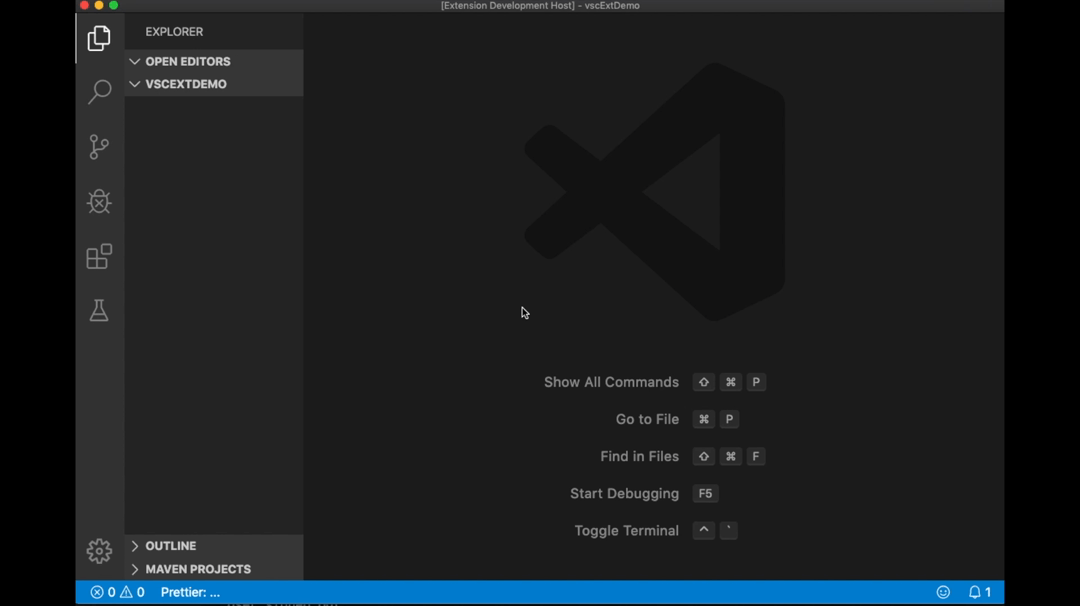The image size is (1080, 606).
Task: Open the Extensions view icon
Action: [x=99, y=256]
